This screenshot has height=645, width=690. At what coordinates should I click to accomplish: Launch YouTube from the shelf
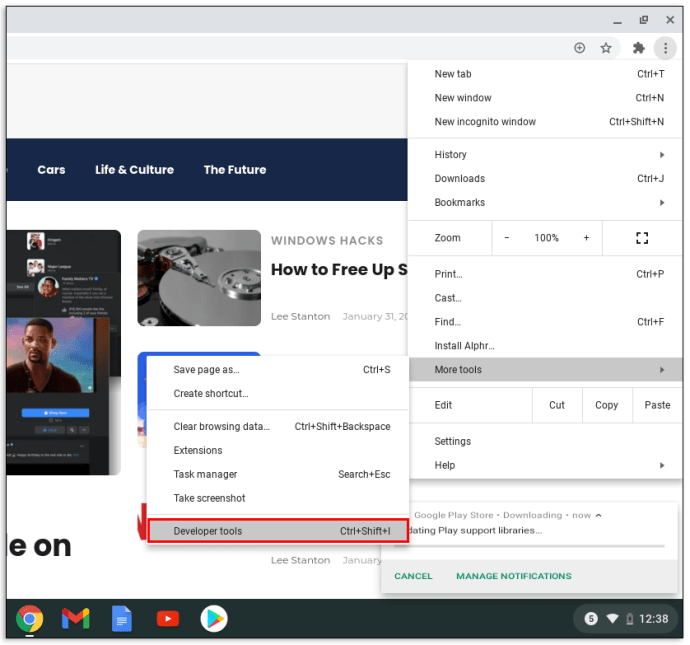168,619
